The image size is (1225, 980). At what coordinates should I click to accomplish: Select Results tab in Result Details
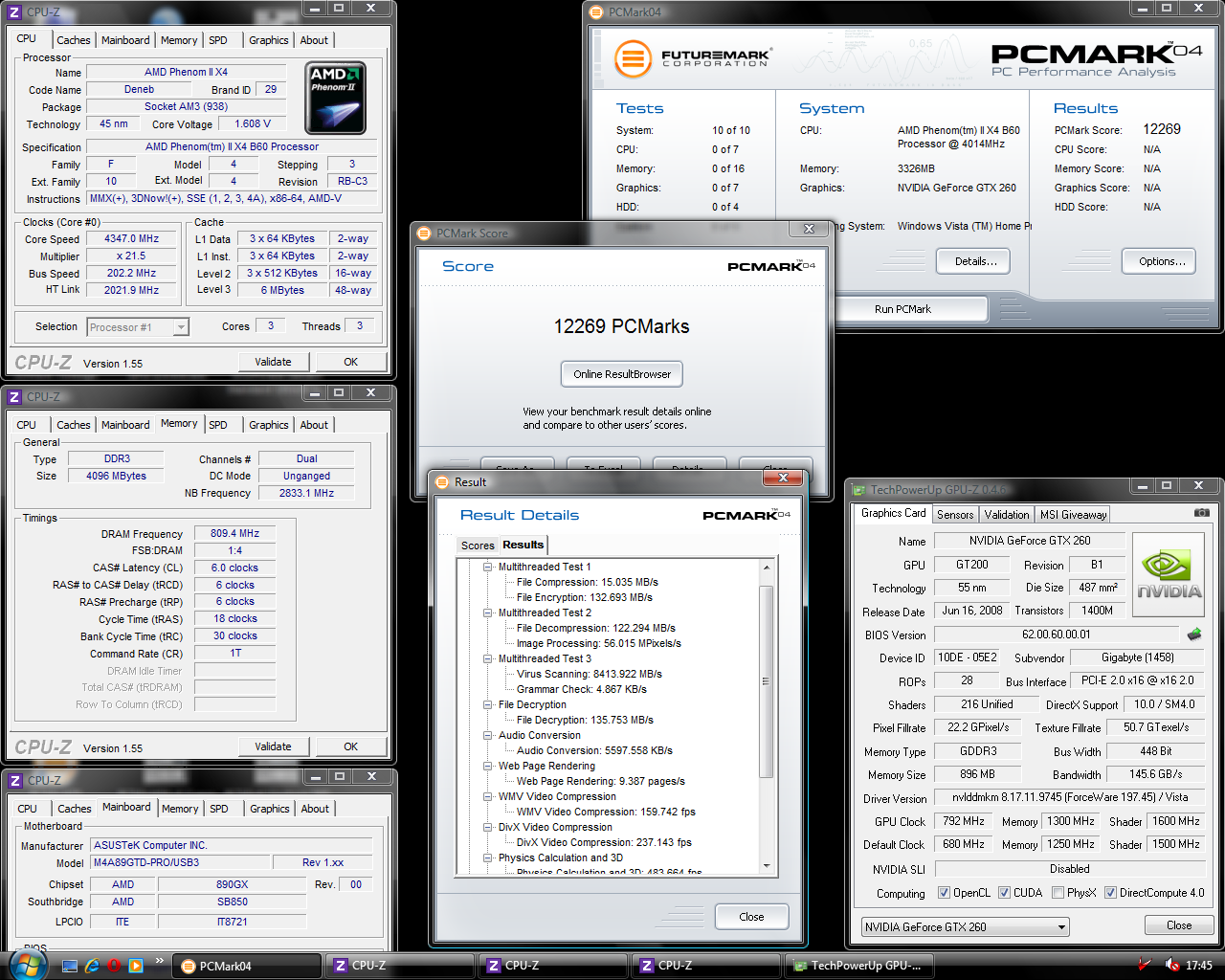click(523, 545)
